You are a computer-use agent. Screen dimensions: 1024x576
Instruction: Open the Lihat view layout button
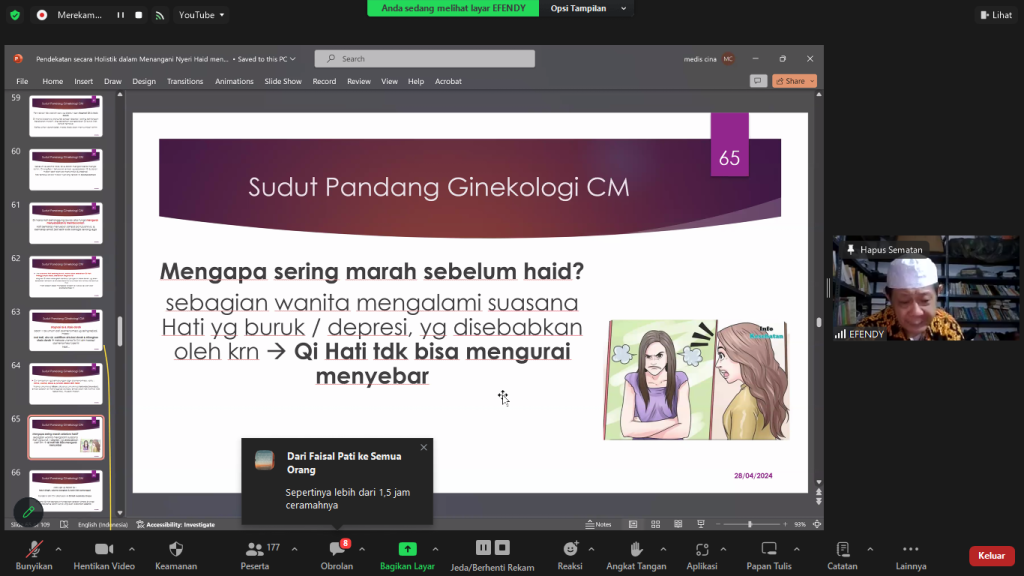click(x=996, y=14)
